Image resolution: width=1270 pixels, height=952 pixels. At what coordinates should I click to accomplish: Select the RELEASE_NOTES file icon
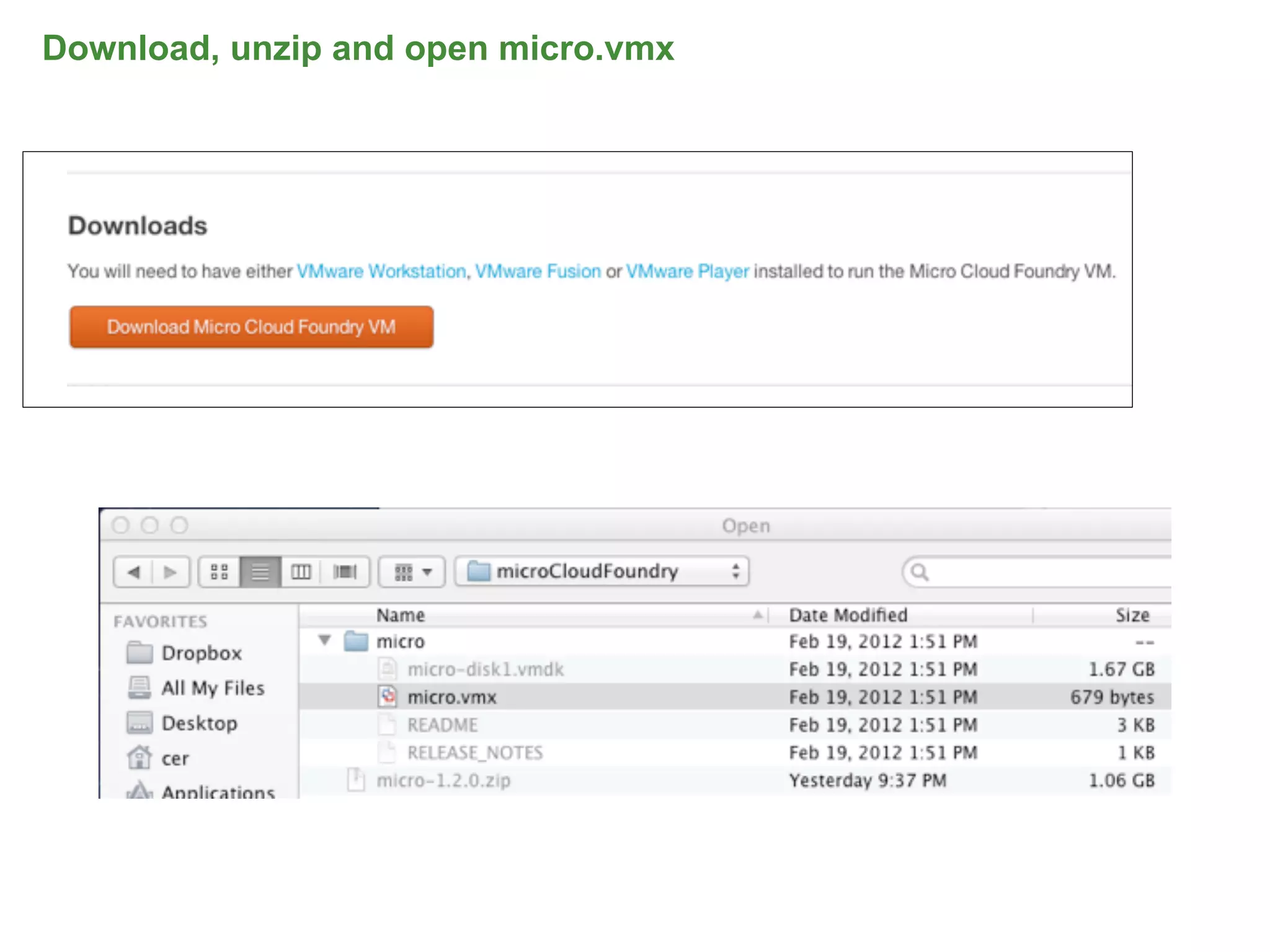pyautogui.click(x=388, y=752)
